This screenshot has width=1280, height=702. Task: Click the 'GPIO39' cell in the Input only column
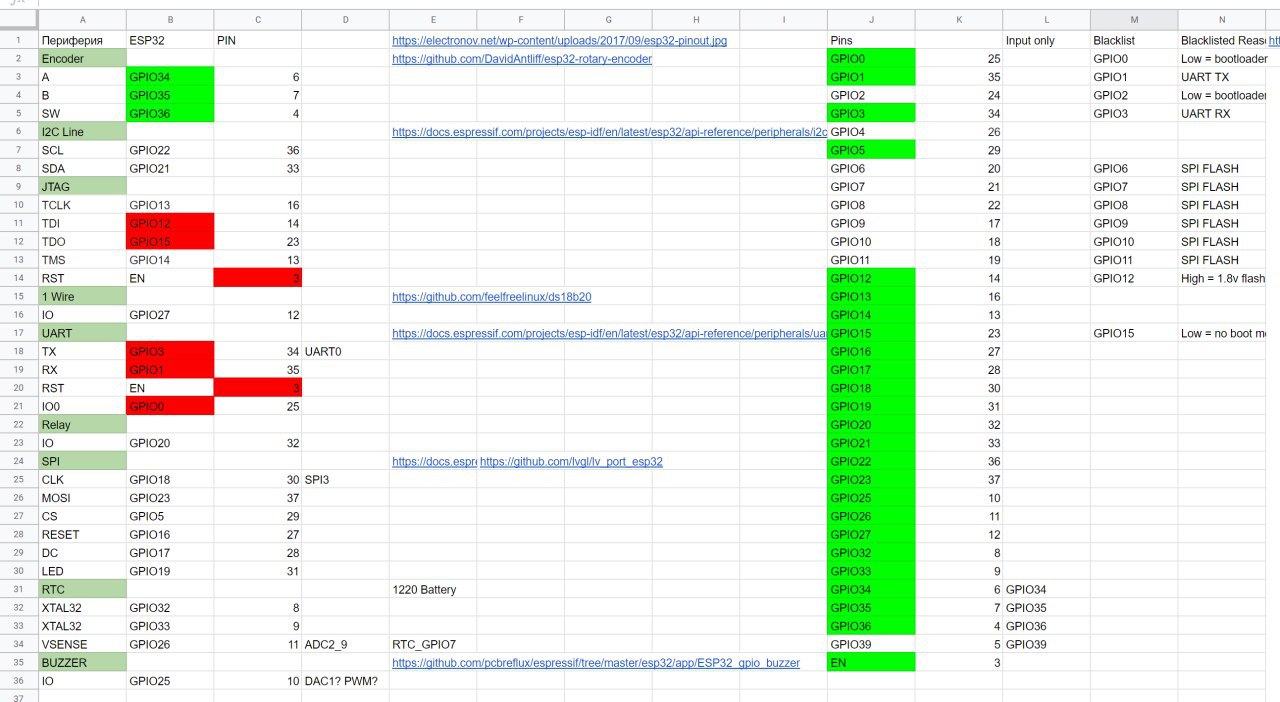point(1046,645)
